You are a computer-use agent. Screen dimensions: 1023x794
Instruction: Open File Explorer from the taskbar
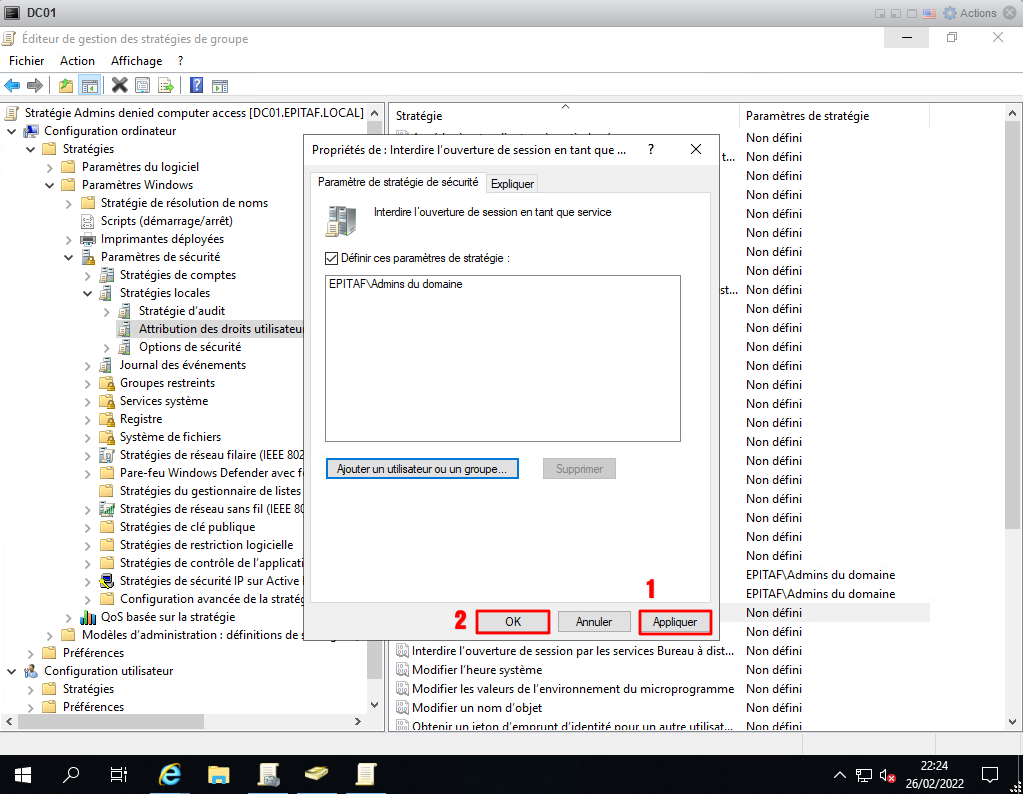219,774
